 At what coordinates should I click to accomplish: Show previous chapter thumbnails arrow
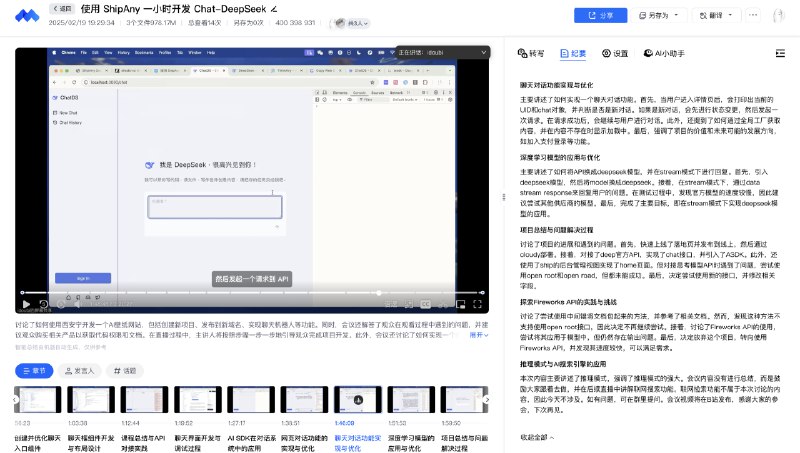(16, 399)
